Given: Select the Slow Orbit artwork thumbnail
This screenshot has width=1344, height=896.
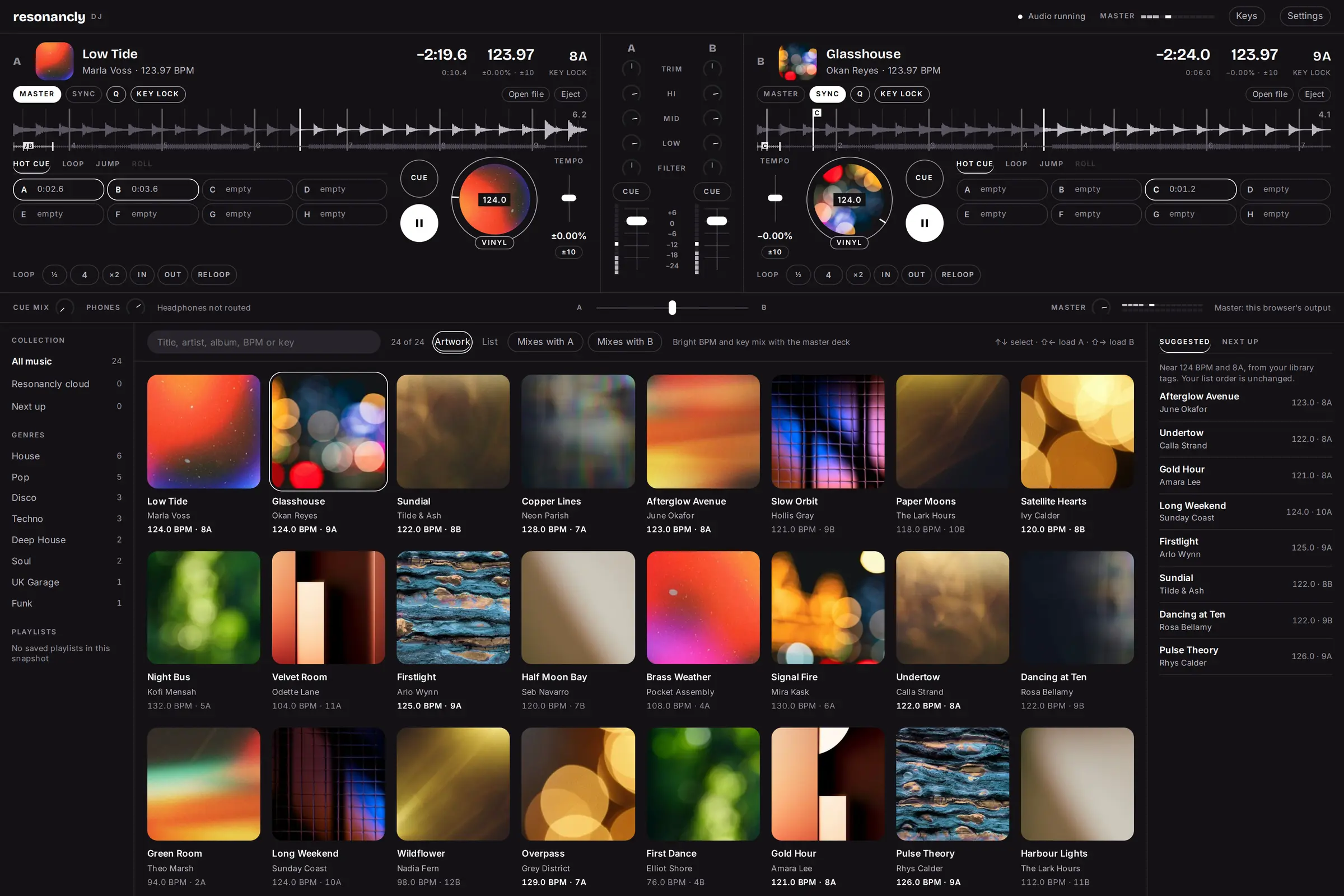Looking at the screenshot, I should click(x=828, y=431).
